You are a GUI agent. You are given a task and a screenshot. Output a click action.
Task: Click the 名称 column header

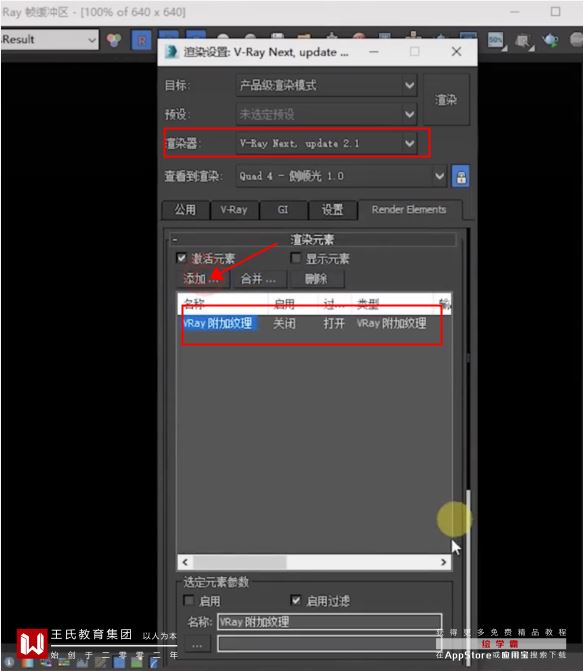click(223, 304)
